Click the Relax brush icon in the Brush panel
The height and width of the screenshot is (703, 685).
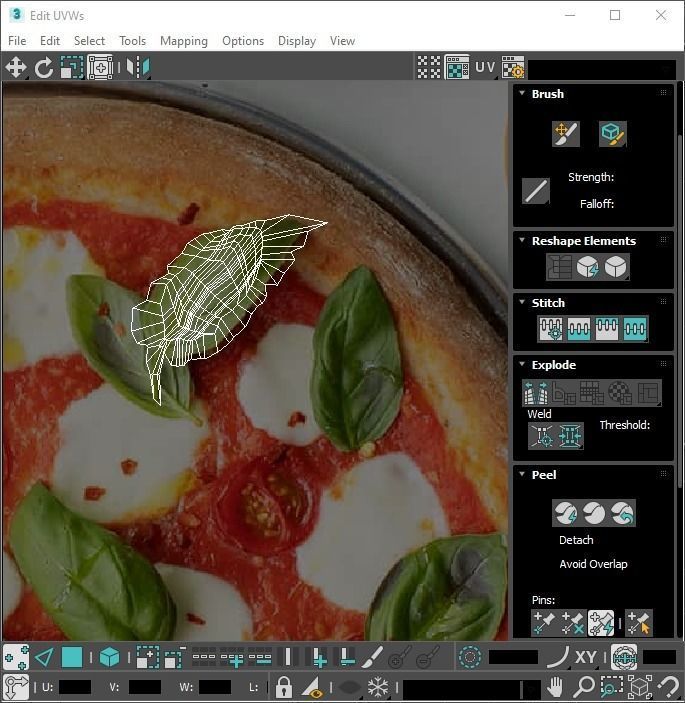[613, 134]
